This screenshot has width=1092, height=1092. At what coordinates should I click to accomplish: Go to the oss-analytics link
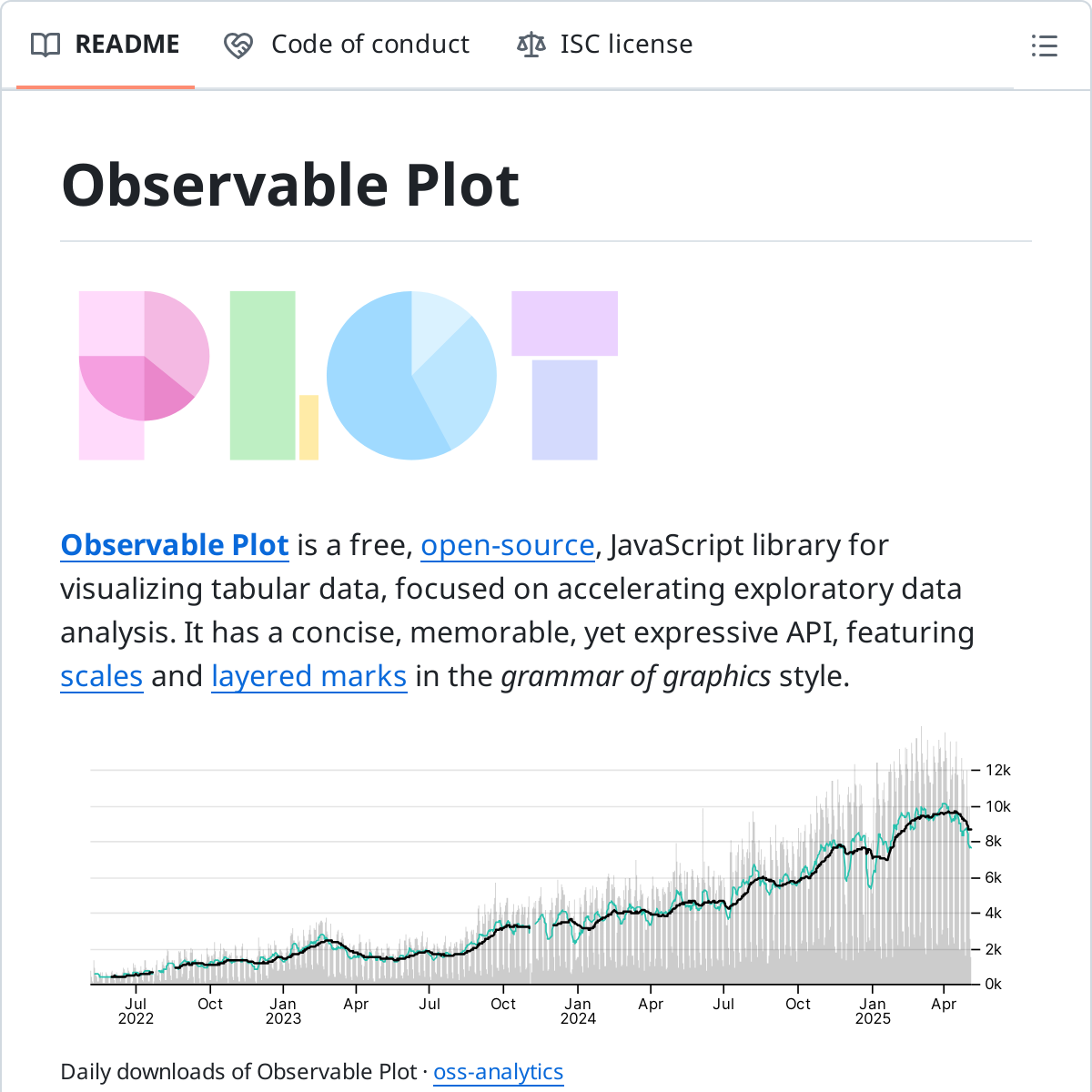[x=498, y=1072]
